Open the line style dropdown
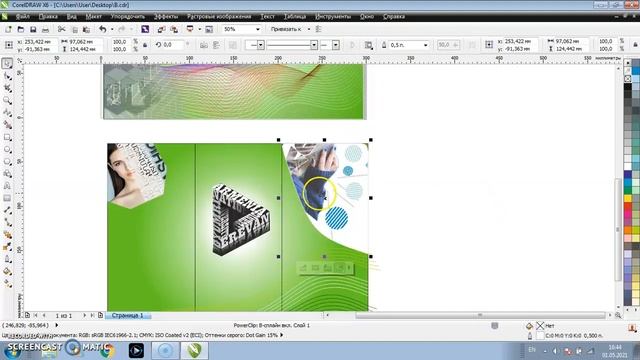The height and width of the screenshot is (360, 640). tap(313, 45)
